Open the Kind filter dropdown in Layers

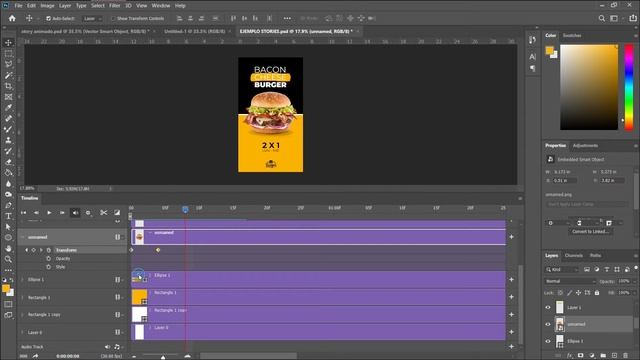pos(562,269)
